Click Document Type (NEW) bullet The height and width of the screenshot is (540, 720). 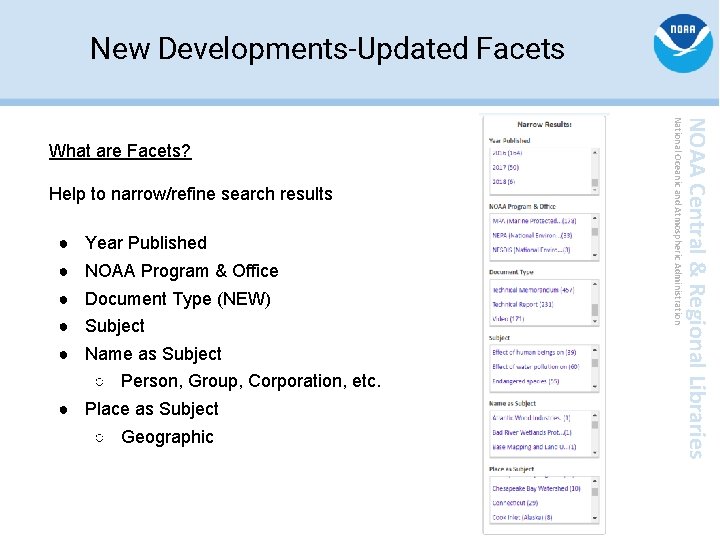tap(178, 298)
